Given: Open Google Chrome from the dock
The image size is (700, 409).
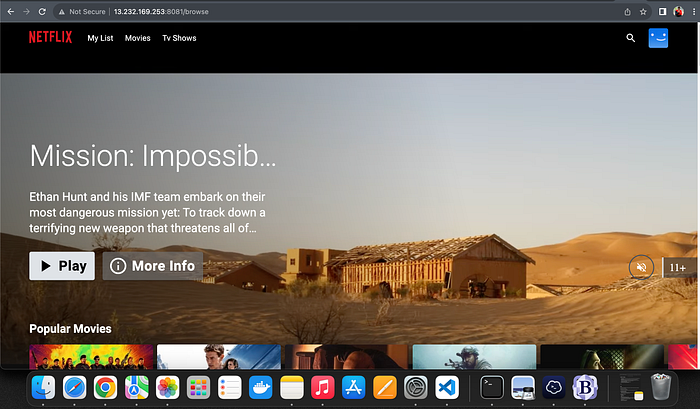Looking at the screenshot, I should click(x=105, y=387).
